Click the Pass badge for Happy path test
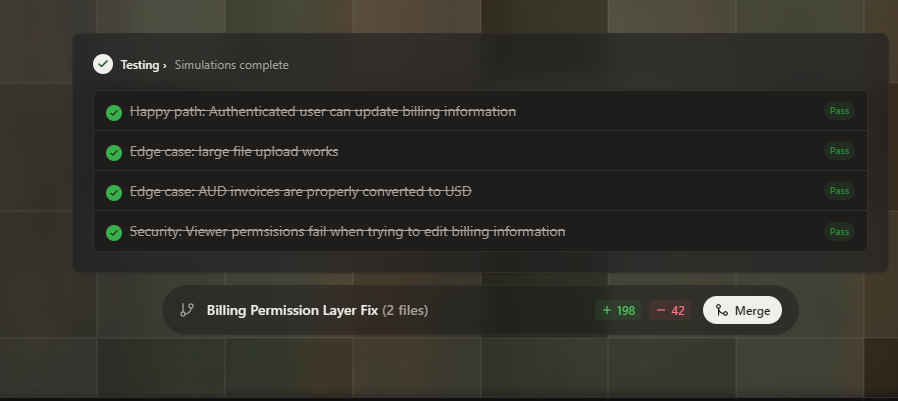This screenshot has width=898, height=401. pos(839,111)
